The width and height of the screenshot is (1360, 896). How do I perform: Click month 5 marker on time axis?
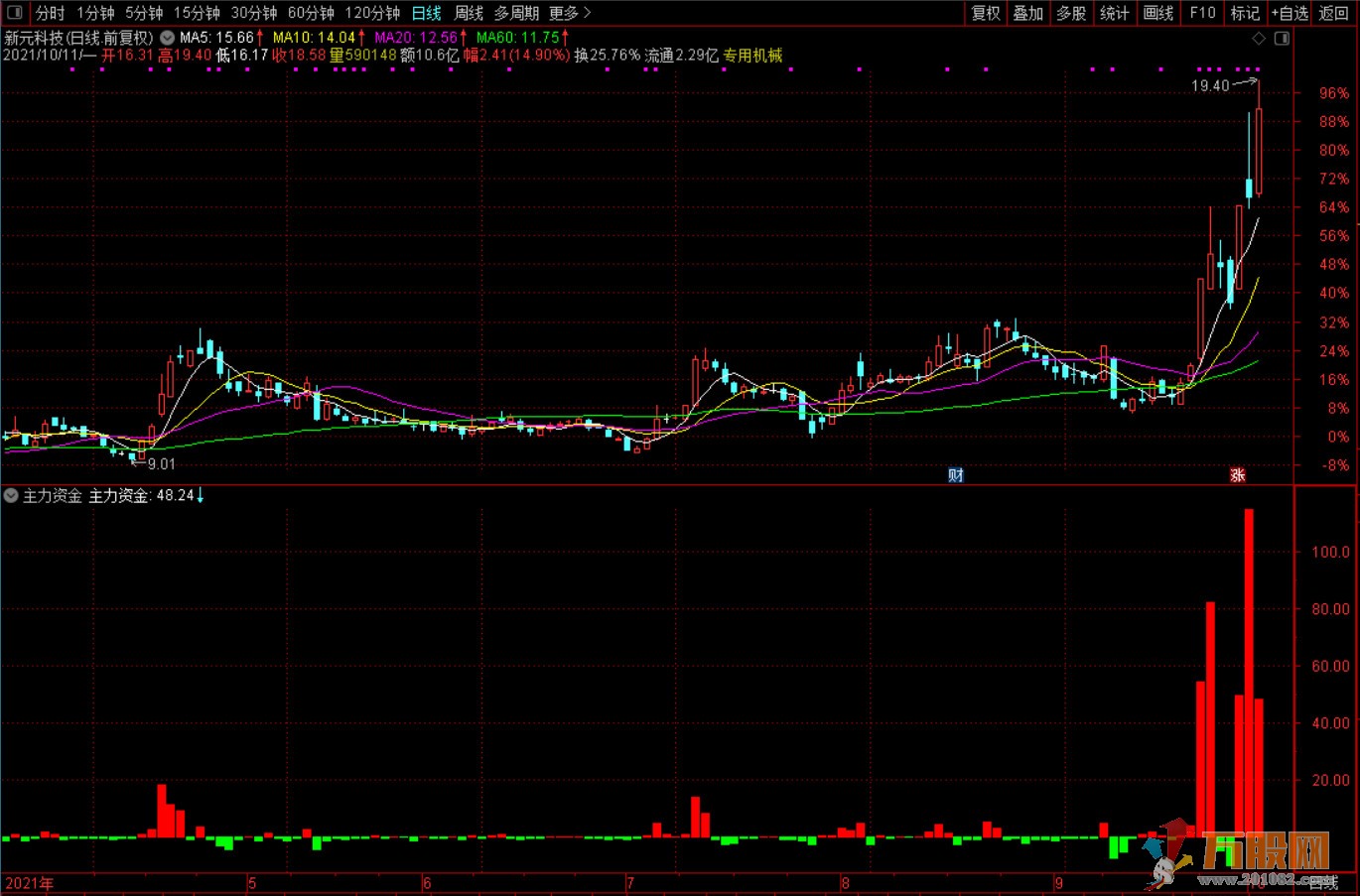click(252, 883)
